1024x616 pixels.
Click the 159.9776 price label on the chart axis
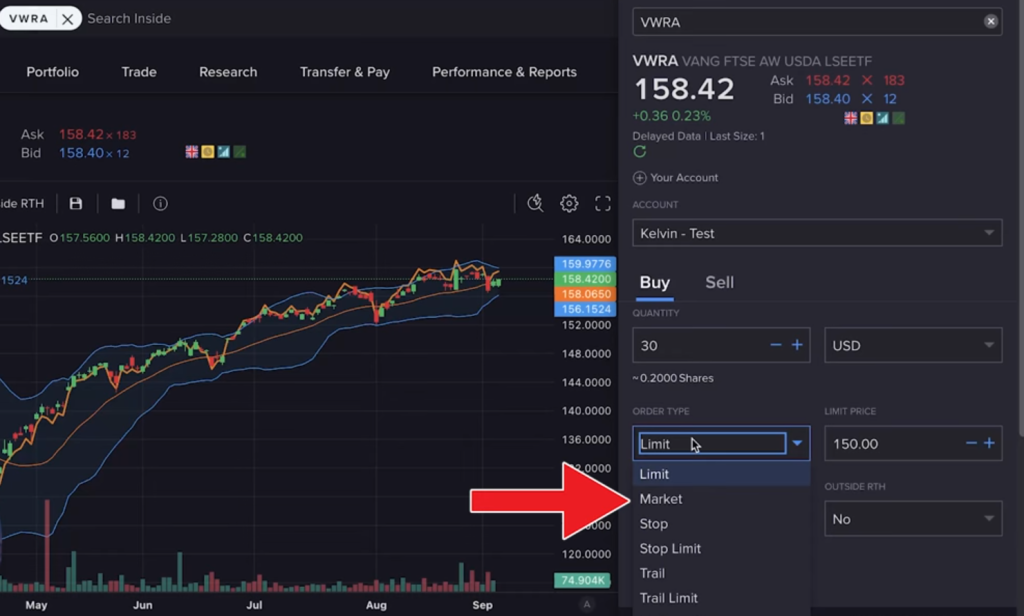585,264
